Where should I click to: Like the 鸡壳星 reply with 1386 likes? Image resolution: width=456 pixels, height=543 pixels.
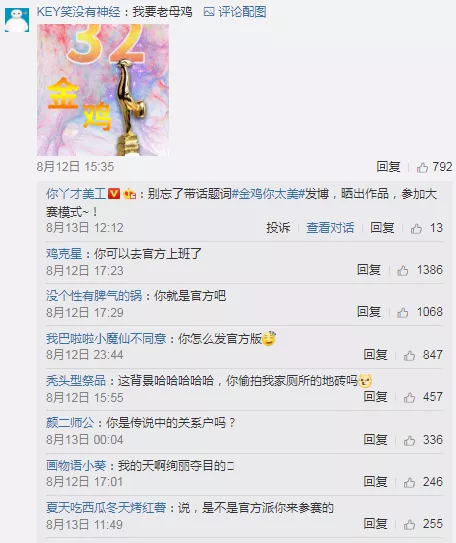point(403,270)
